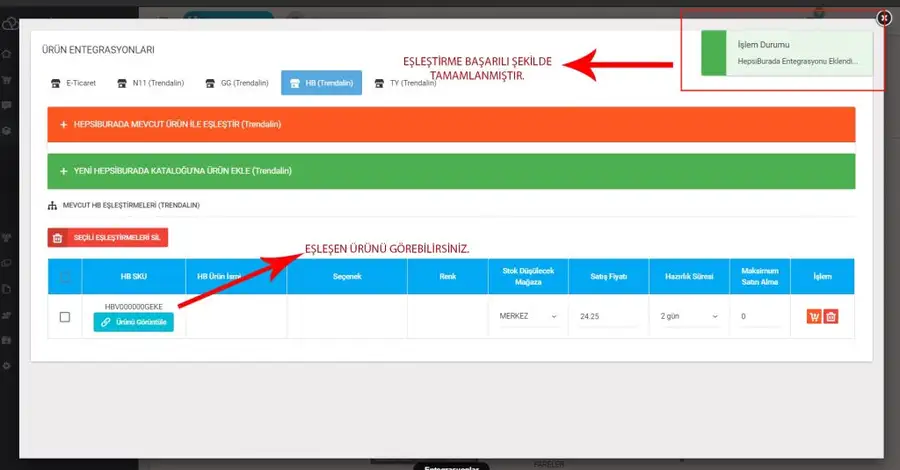Click the HBV000000GEKE SKU text

134,307
